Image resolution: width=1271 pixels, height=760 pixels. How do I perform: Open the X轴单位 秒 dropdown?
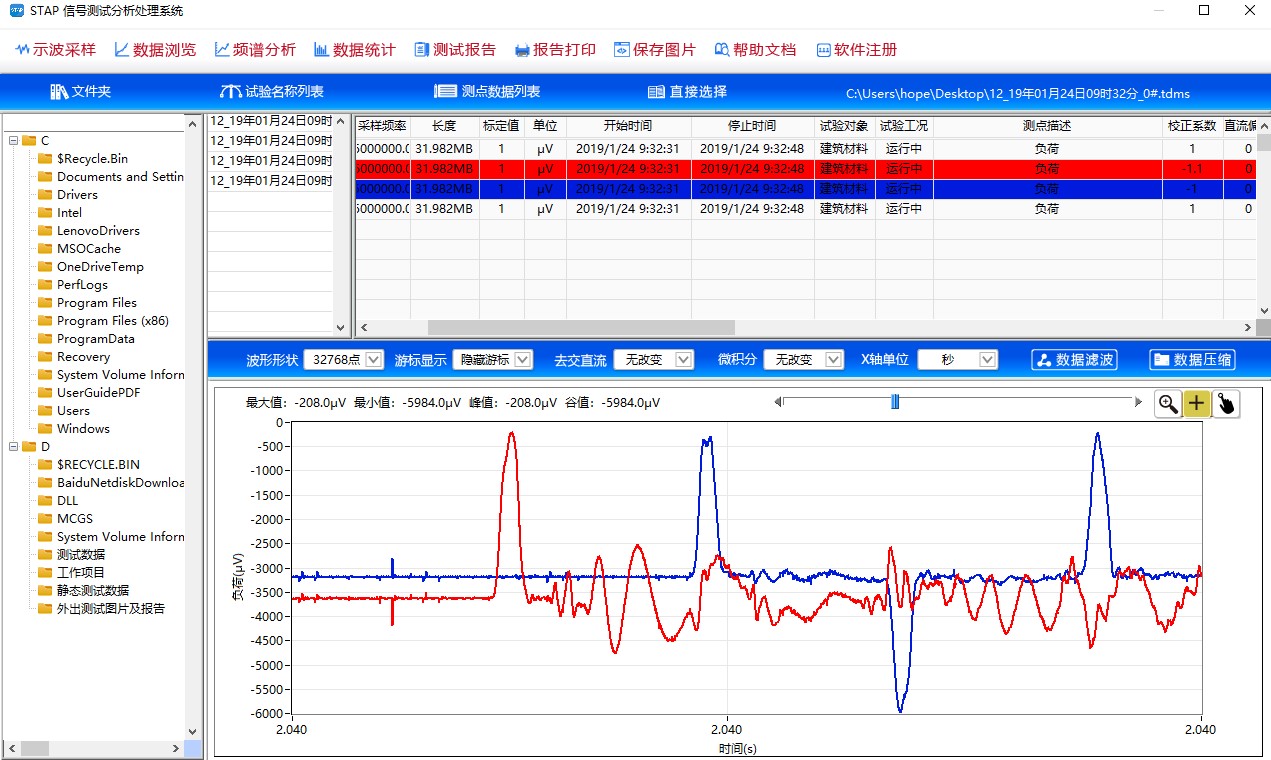click(957, 359)
